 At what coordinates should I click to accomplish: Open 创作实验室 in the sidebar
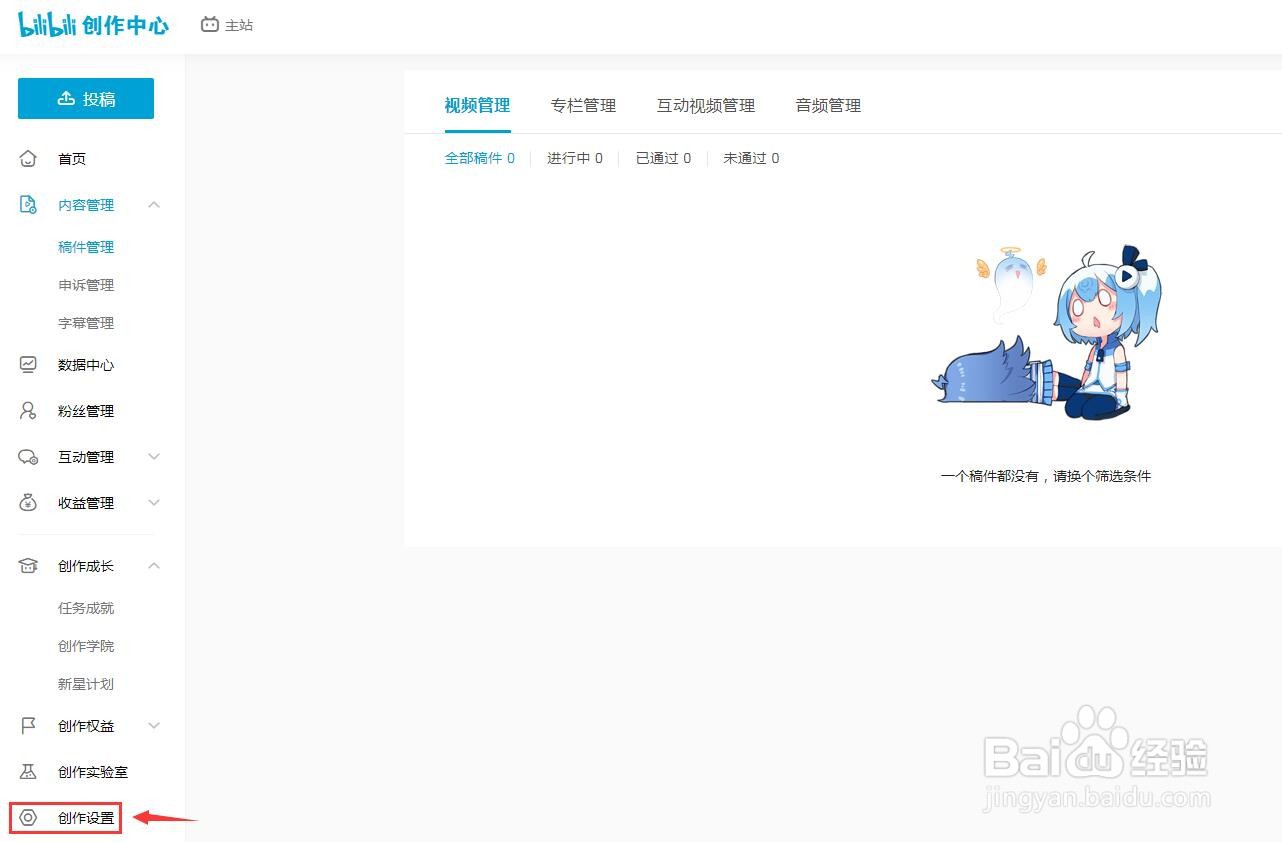93,772
